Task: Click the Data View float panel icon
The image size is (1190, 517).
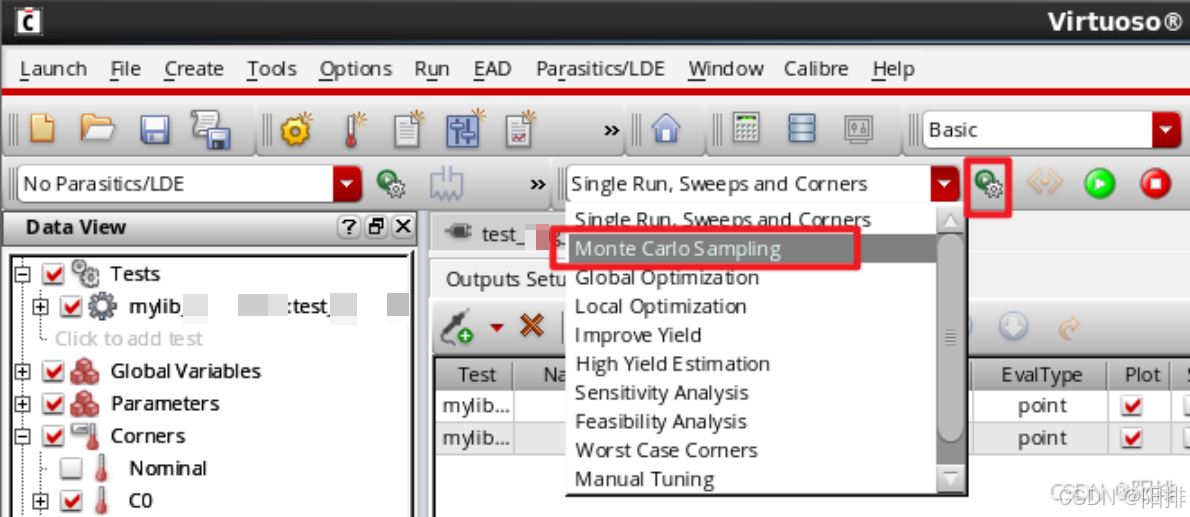Action: (376, 226)
